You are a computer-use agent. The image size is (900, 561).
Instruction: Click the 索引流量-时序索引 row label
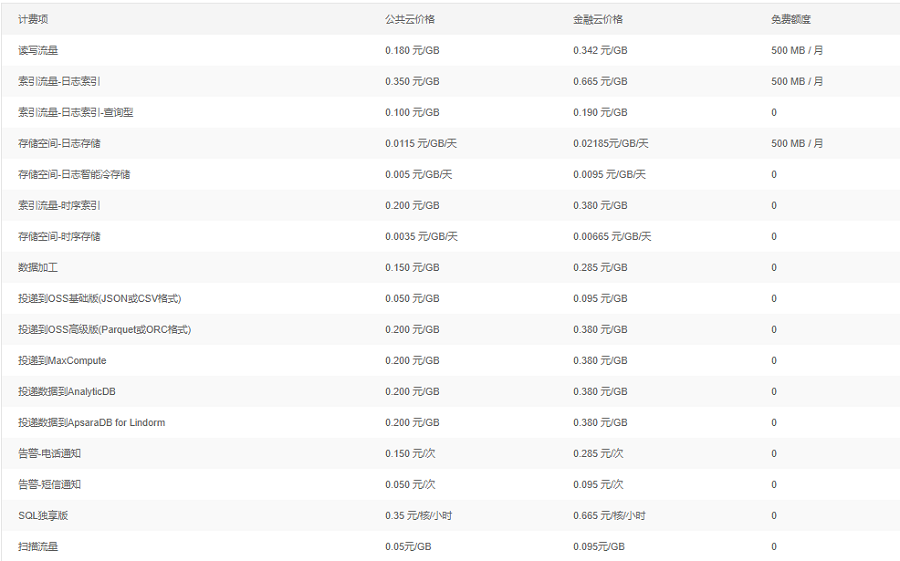click(x=59, y=206)
